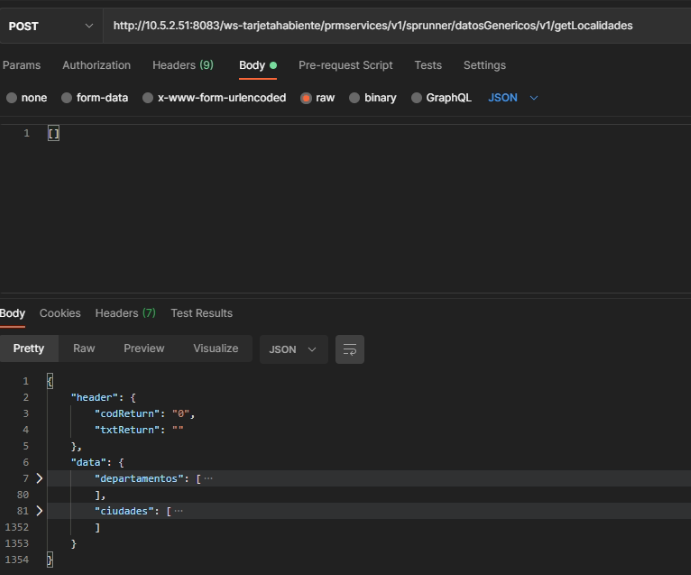Switch response view to Raw
The width and height of the screenshot is (691, 575).
coord(84,348)
